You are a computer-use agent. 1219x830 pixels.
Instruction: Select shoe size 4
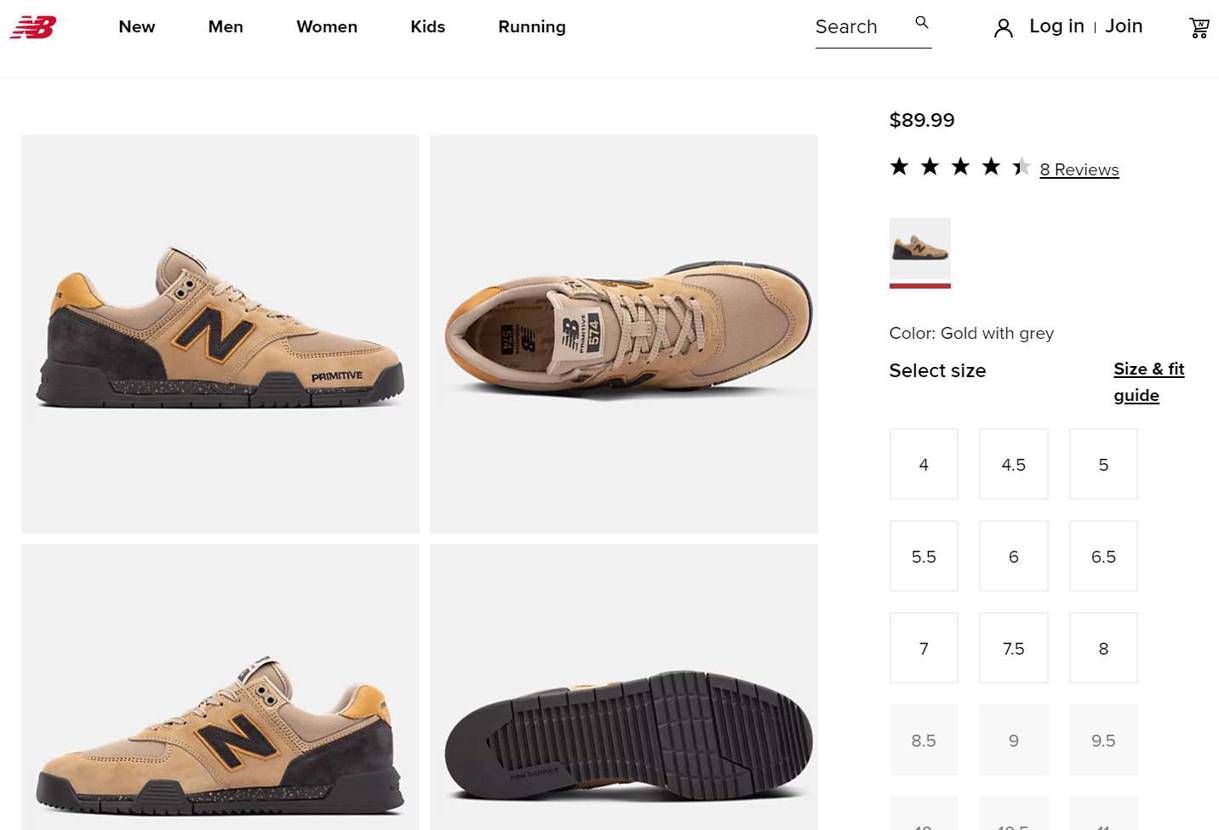[x=924, y=464]
